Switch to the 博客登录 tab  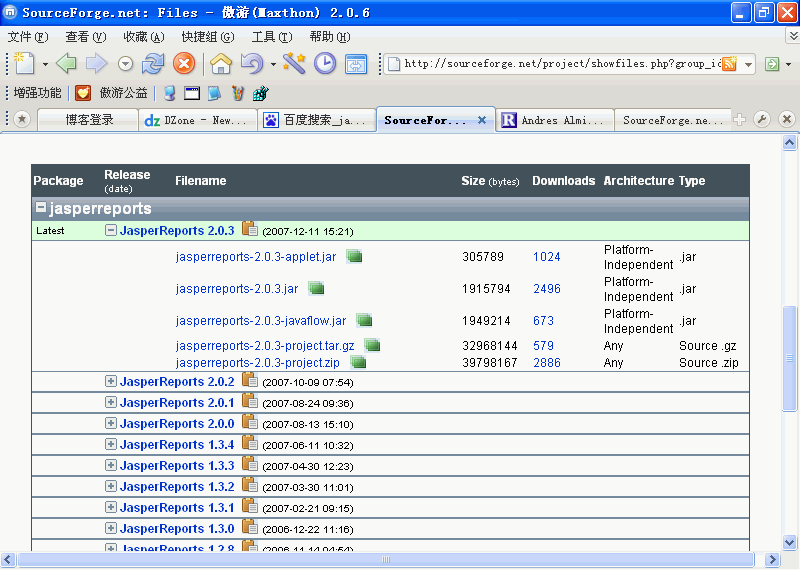pos(88,120)
